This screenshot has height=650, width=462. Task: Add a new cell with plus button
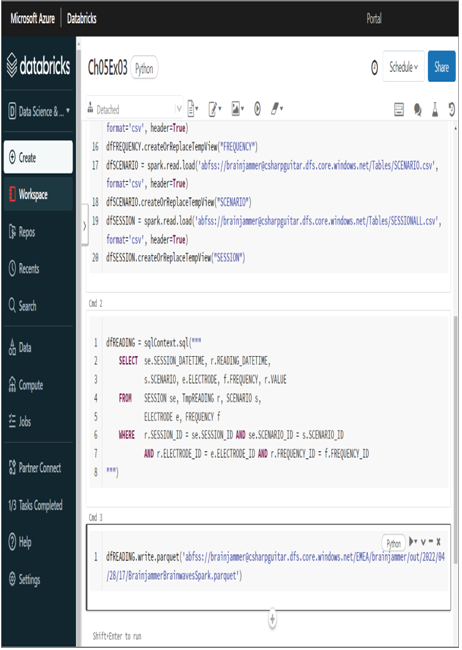(272, 619)
